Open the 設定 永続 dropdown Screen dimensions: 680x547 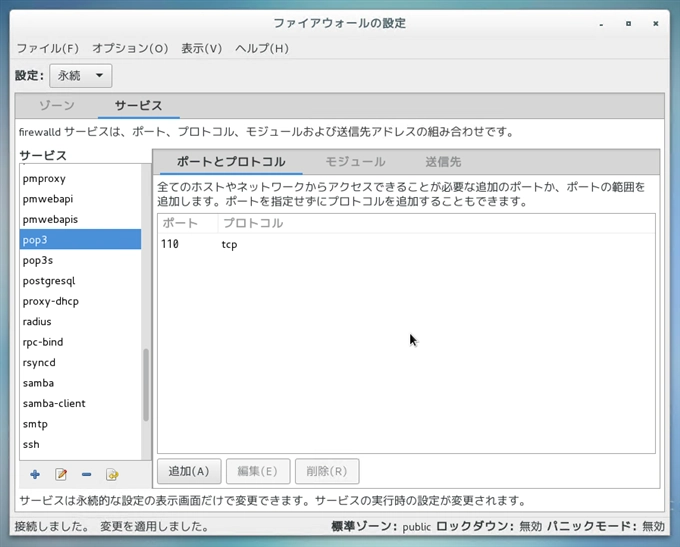coord(81,75)
